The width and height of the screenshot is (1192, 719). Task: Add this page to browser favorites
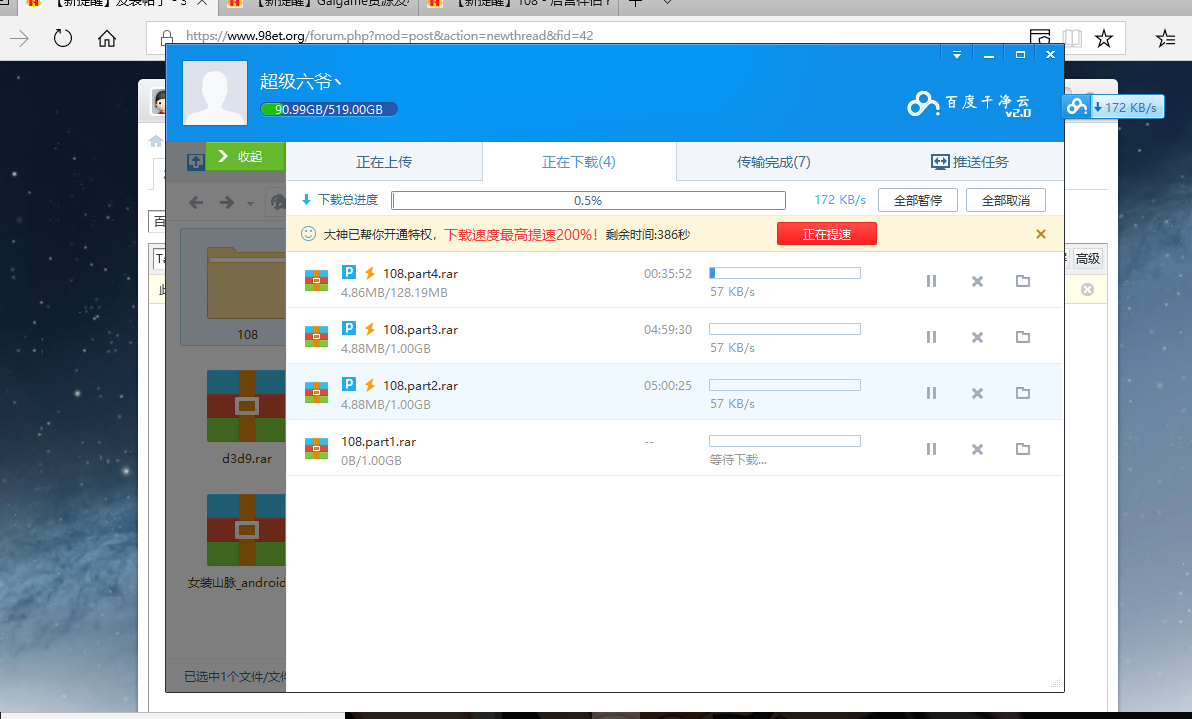(1104, 38)
